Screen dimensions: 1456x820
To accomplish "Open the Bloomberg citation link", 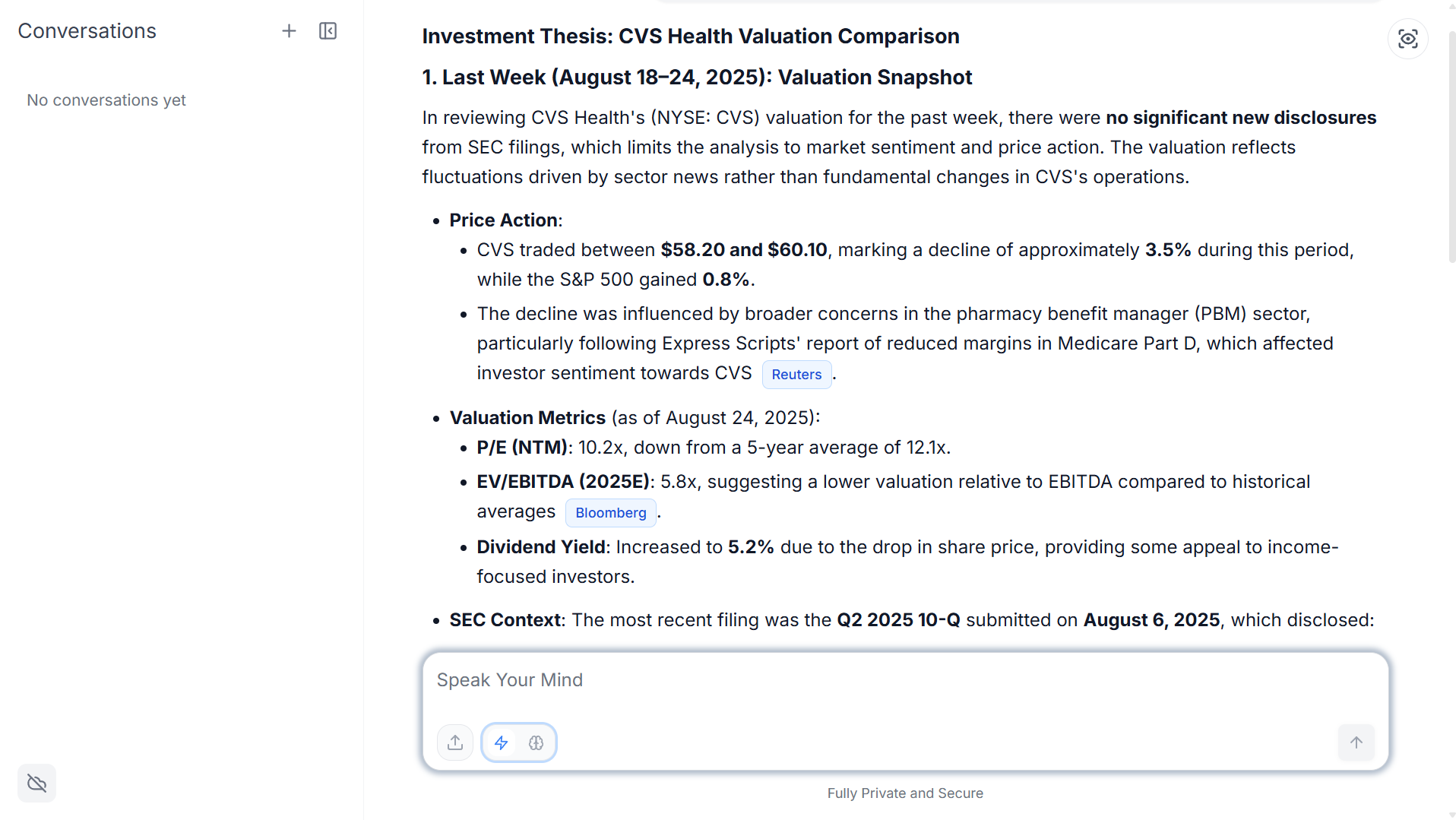I will pos(610,513).
